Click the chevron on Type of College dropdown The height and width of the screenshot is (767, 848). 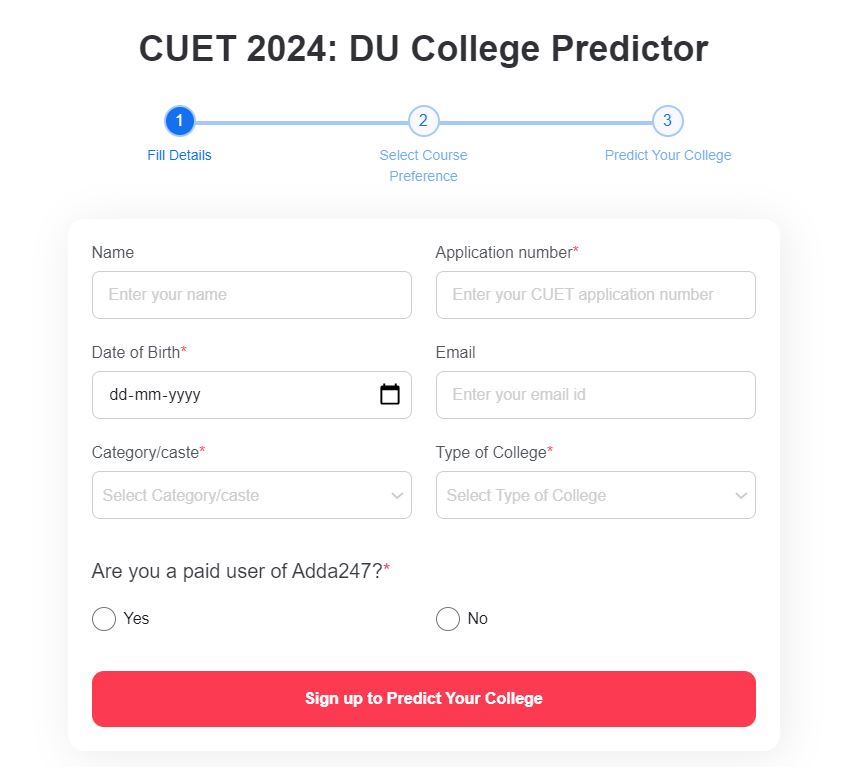pos(740,494)
